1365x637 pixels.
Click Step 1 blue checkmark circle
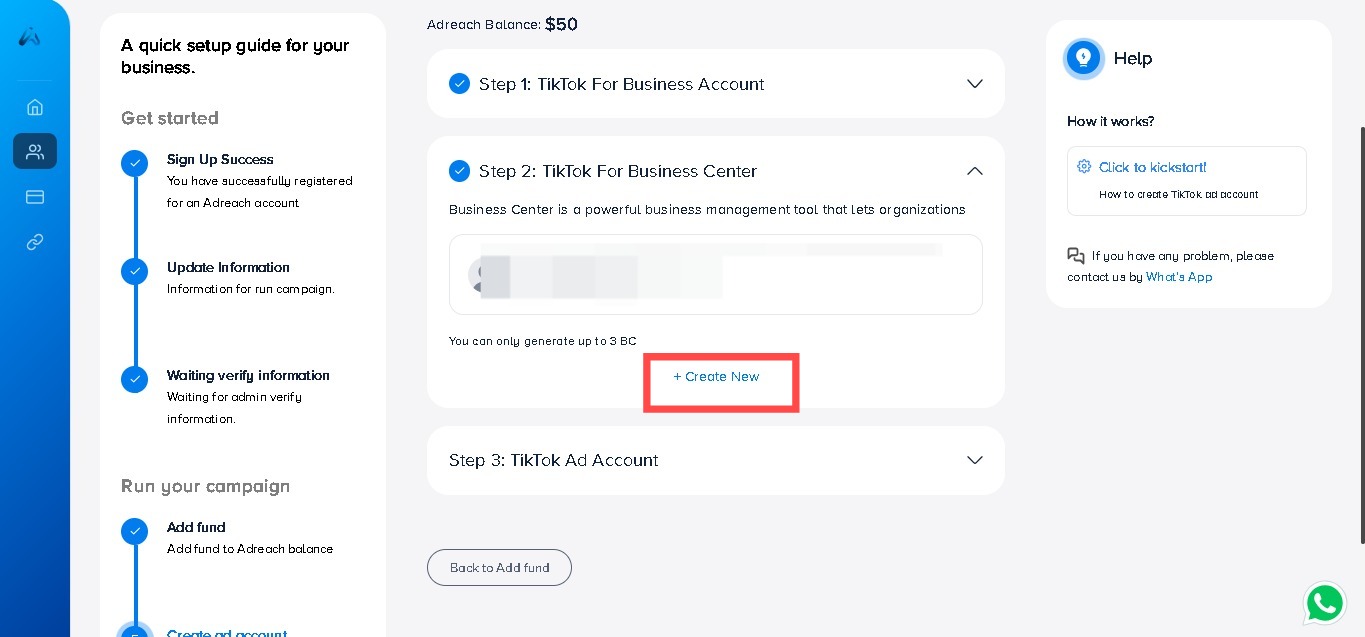pyautogui.click(x=460, y=84)
